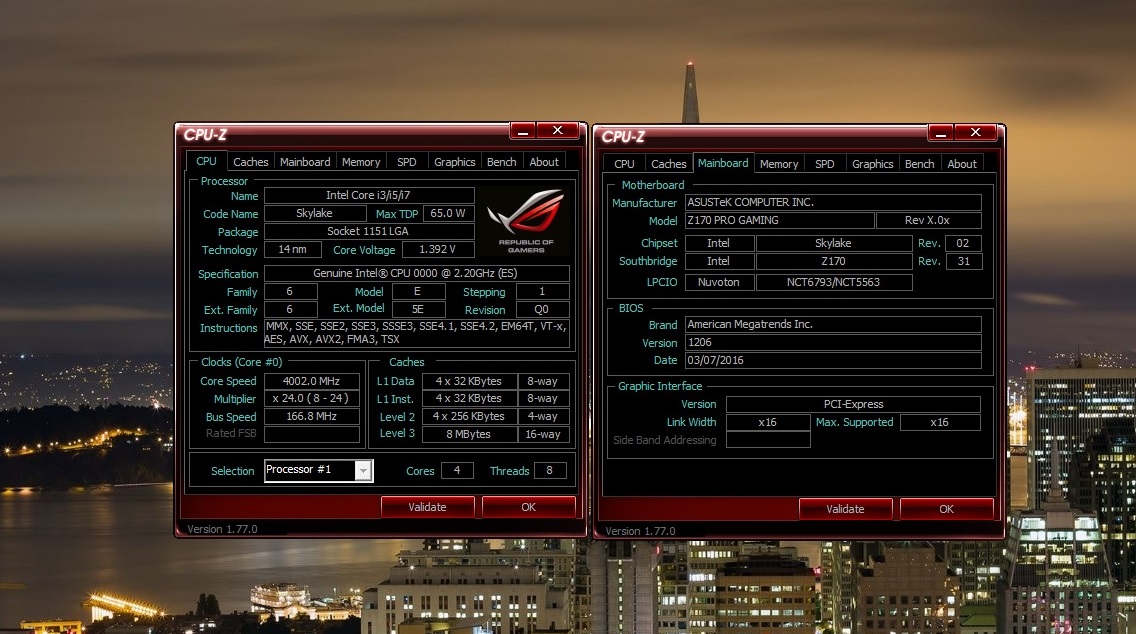Image resolution: width=1136 pixels, height=634 pixels.
Task: Click the Multiplier value 'x 24.0 ( 8 - 24 )'
Action: 312,399
